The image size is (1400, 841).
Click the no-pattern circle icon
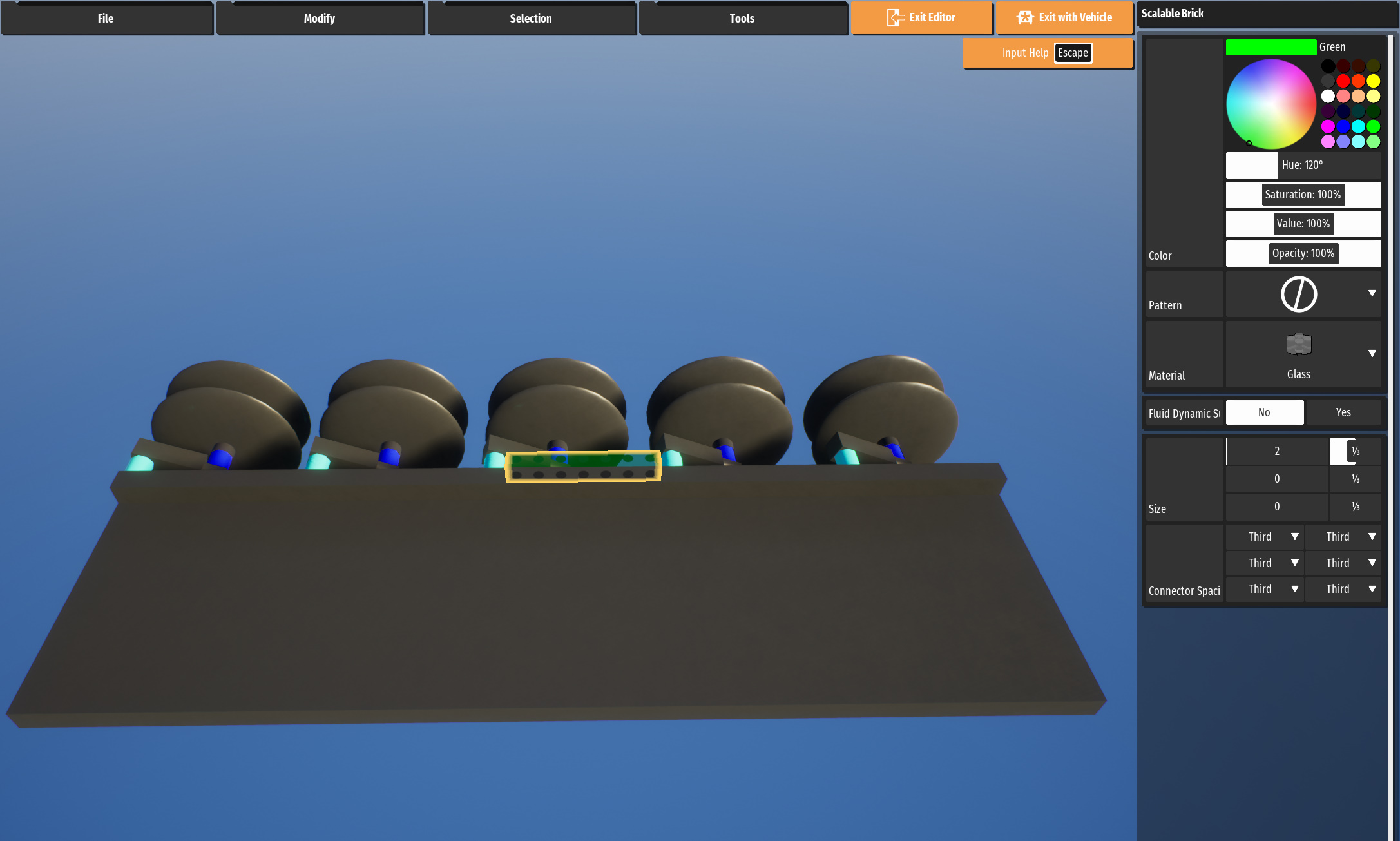point(1298,295)
